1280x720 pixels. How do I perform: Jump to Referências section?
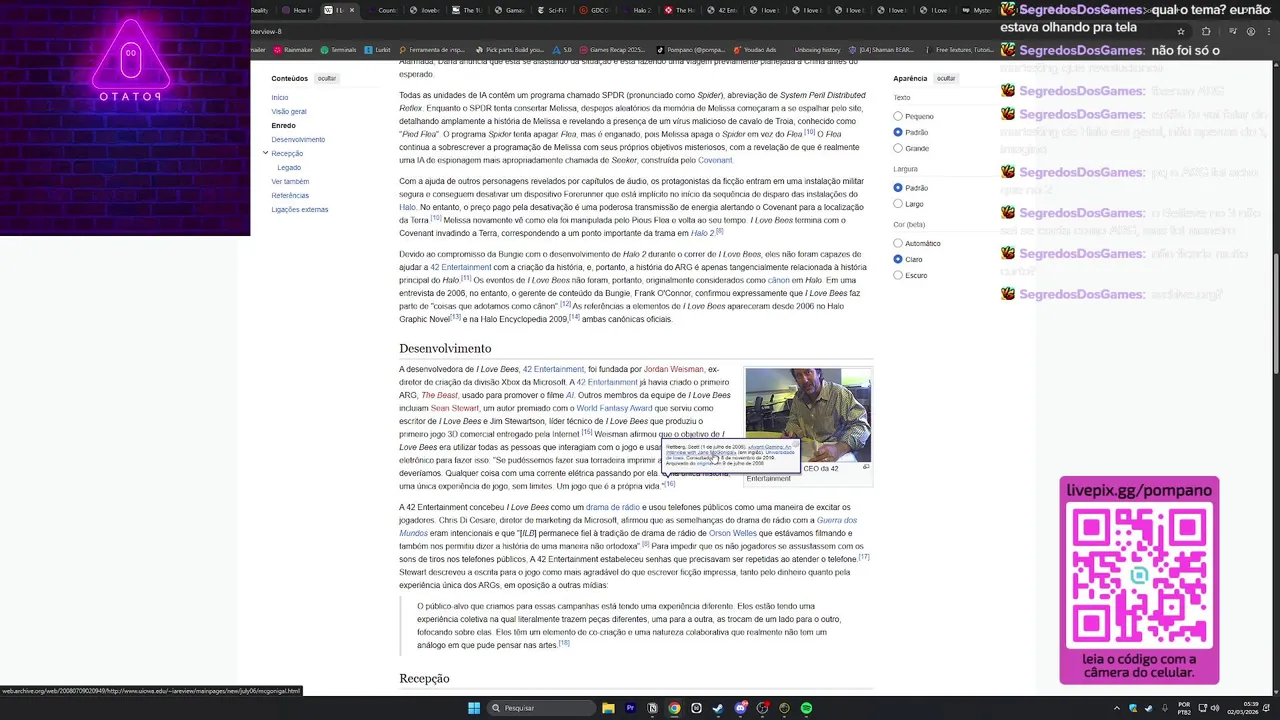(290, 196)
